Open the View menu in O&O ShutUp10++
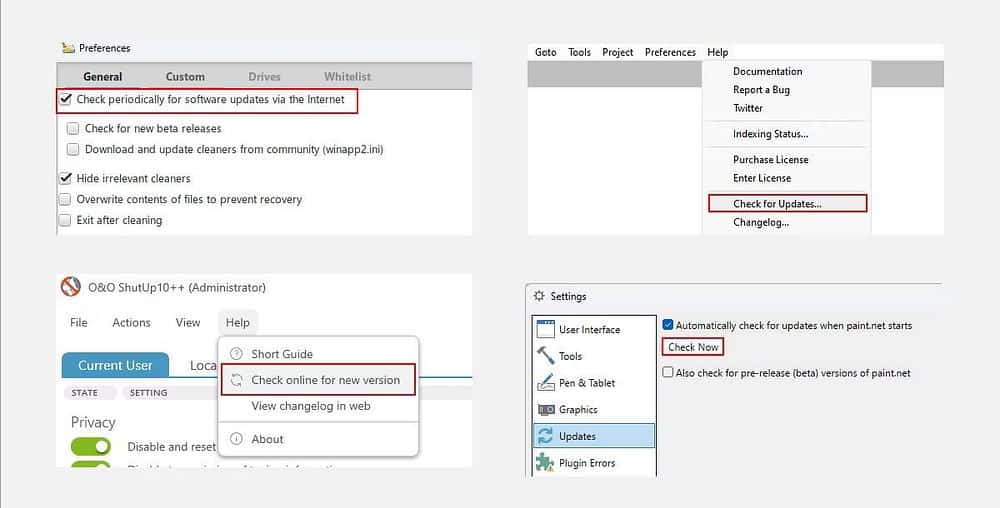The image size is (1000, 508). pos(188,323)
